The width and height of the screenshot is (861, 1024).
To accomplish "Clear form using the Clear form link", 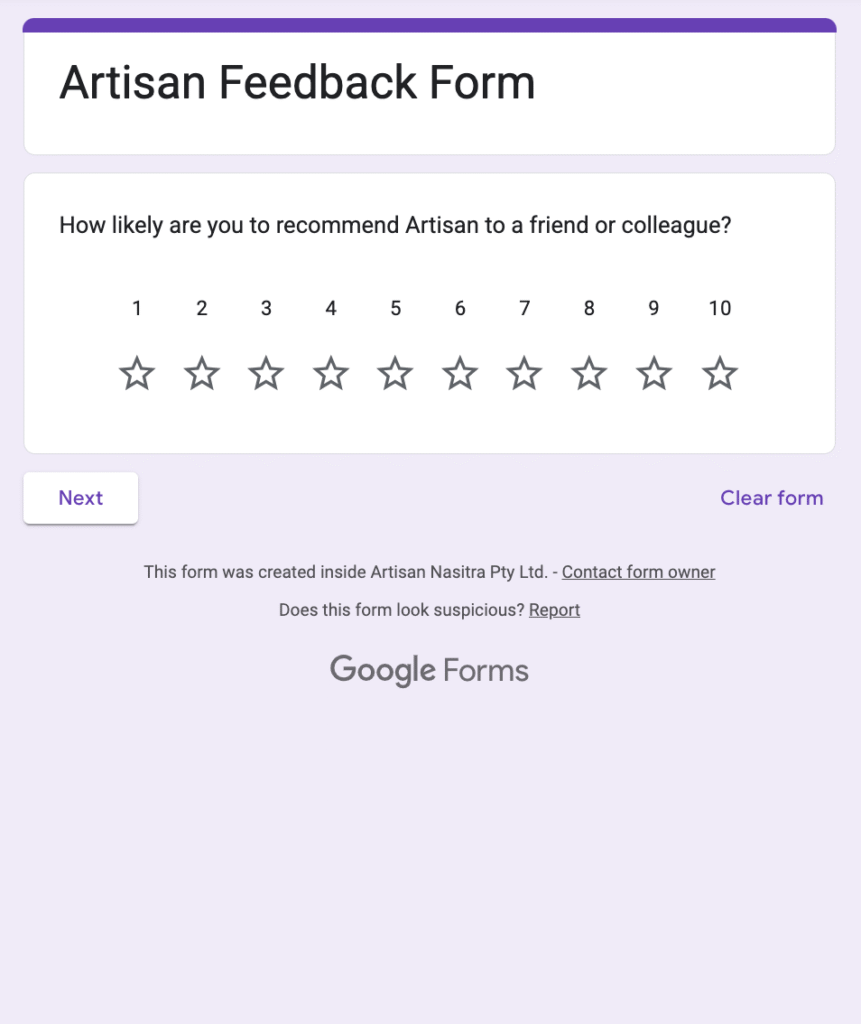I will pos(772,498).
